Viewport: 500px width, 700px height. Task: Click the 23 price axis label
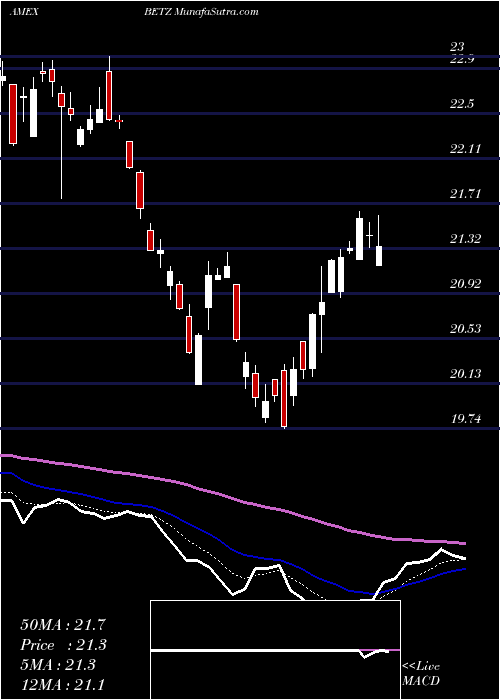click(457, 46)
